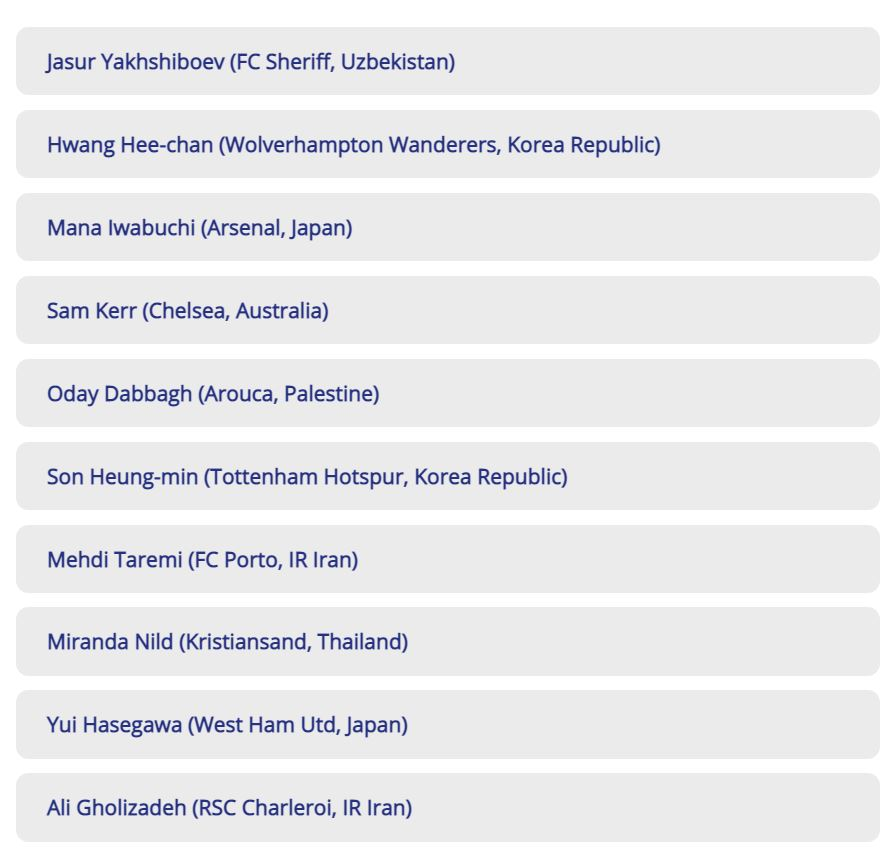
Task: Click the Arsenal, Japan player entry
Action: tap(446, 228)
